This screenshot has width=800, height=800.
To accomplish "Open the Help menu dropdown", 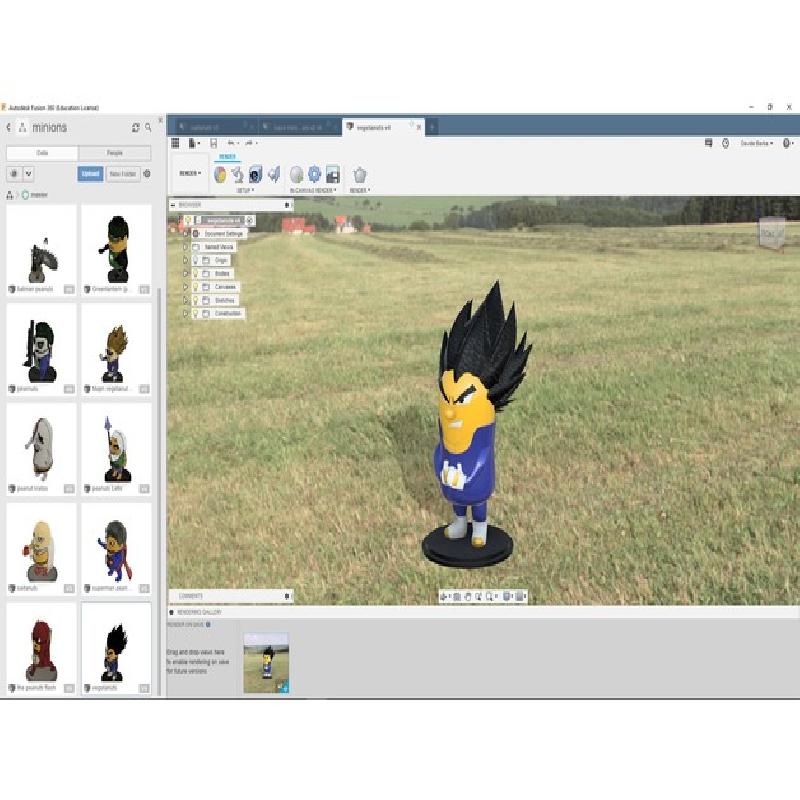I will (x=788, y=143).
